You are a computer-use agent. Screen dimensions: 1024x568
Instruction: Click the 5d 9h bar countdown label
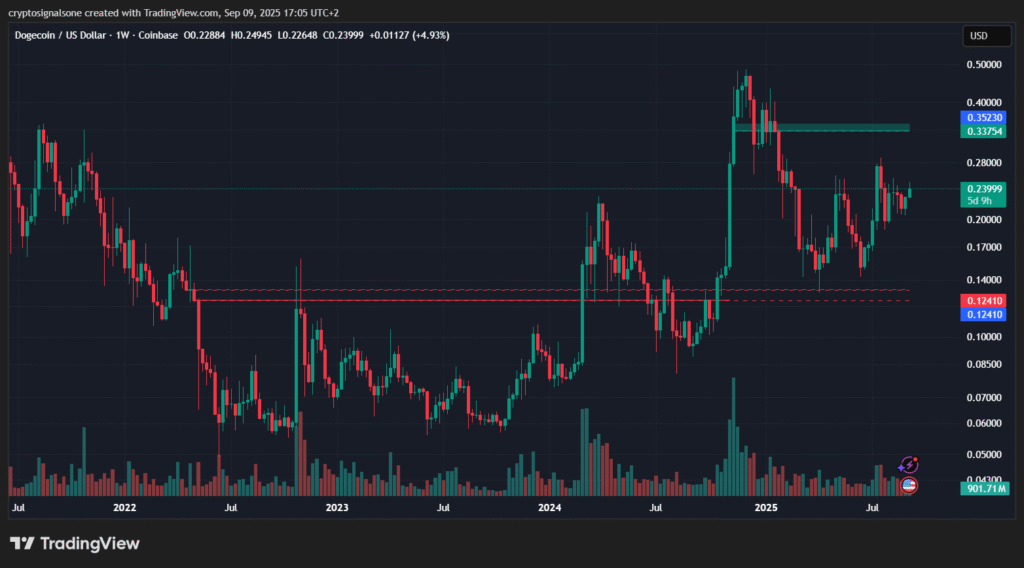pos(979,201)
